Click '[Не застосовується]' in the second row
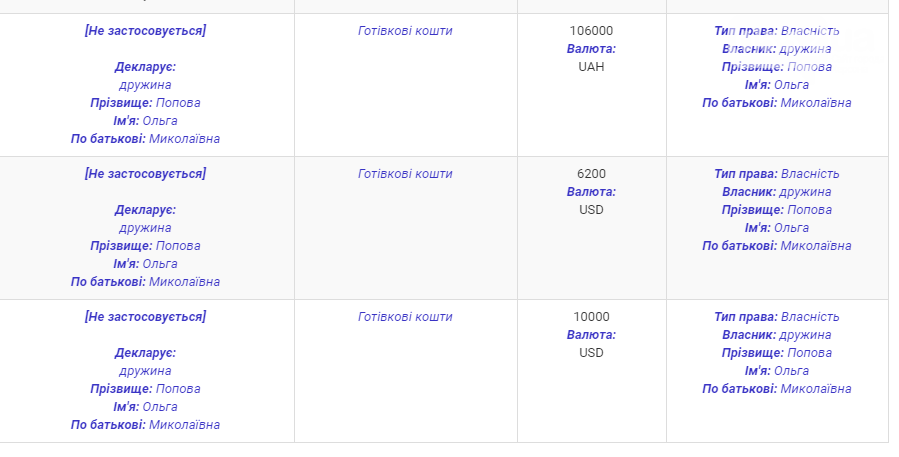The height and width of the screenshot is (457, 899). 145,174
